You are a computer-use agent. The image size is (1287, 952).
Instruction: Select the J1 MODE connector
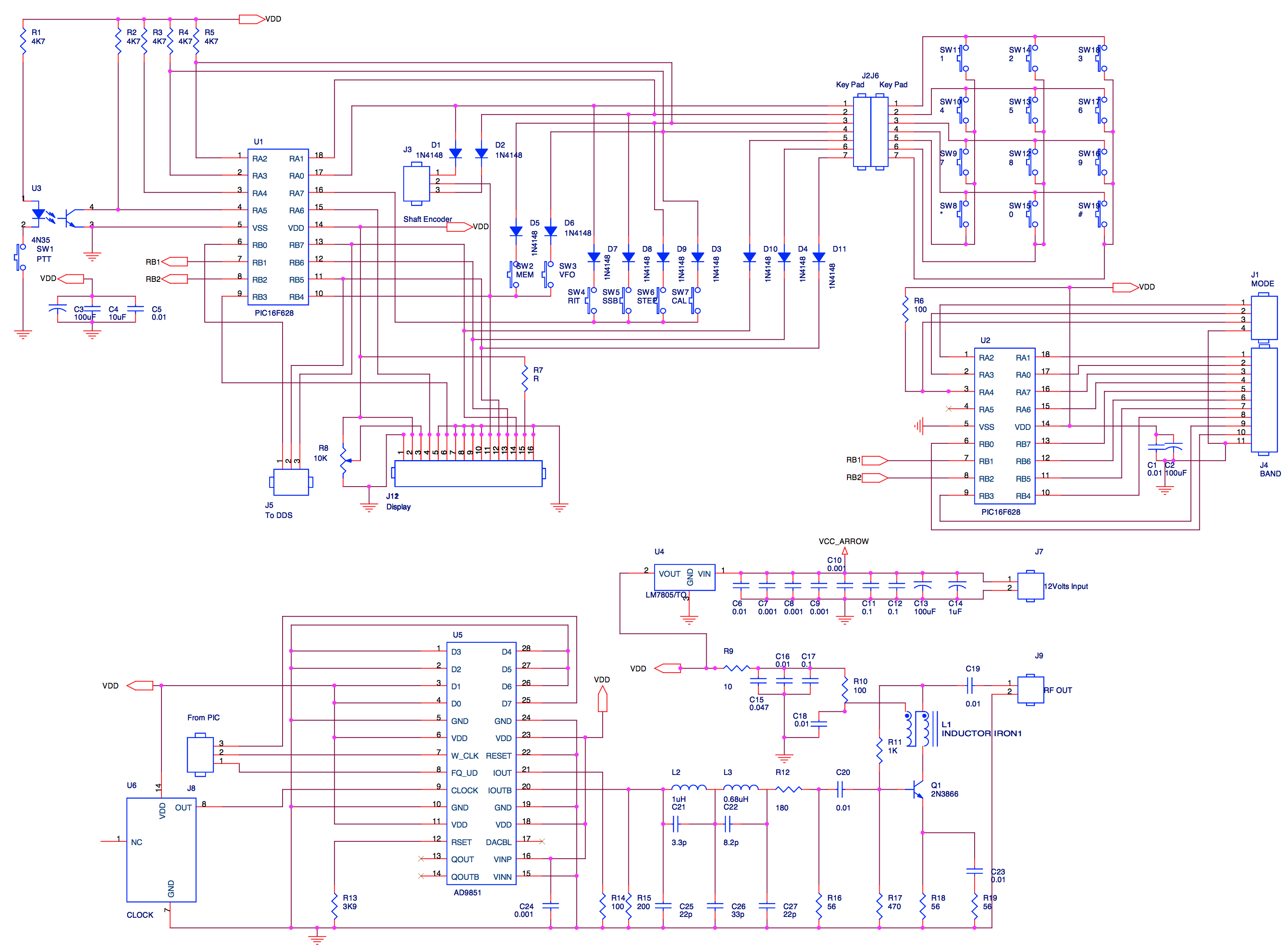[1263, 317]
